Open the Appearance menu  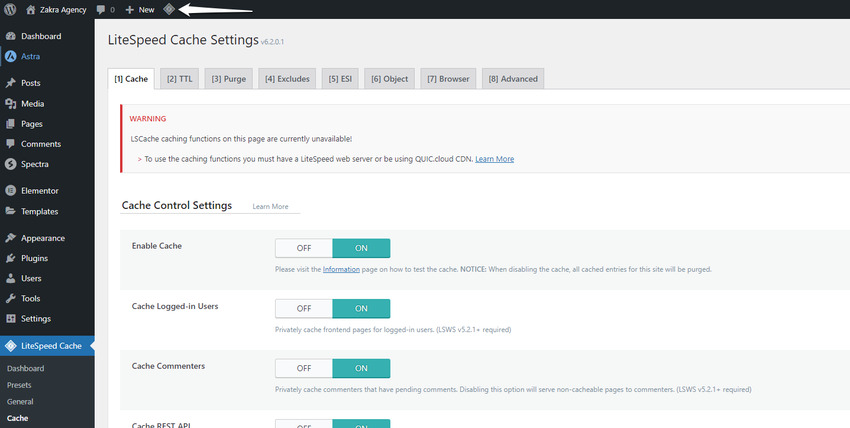(x=43, y=238)
